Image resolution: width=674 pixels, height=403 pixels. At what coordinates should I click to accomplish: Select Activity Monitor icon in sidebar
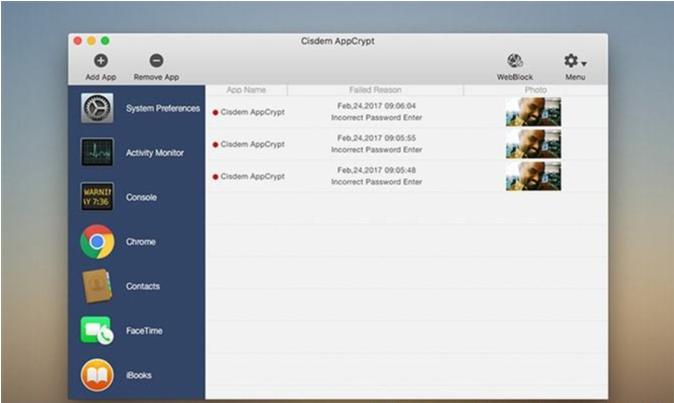tap(97, 152)
